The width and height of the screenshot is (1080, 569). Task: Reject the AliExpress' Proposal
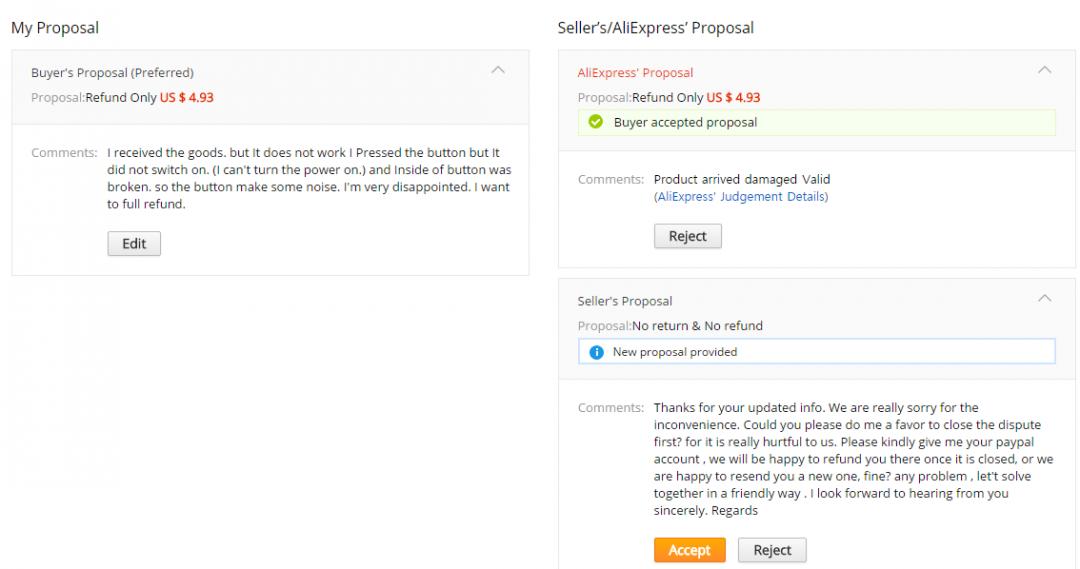click(687, 236)
